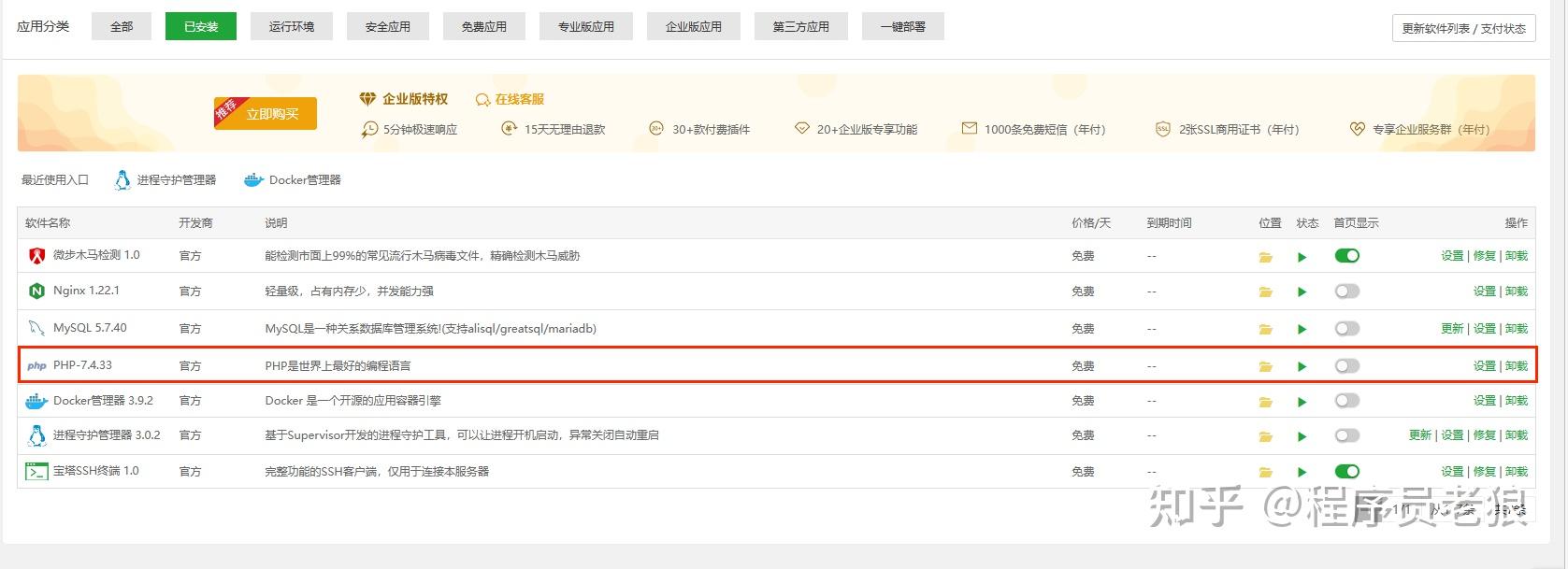This screenshot has width=1568, height=569.
Task: Click 更新 for MySQL 5.7.40
Action: [x=1452, y=328]
